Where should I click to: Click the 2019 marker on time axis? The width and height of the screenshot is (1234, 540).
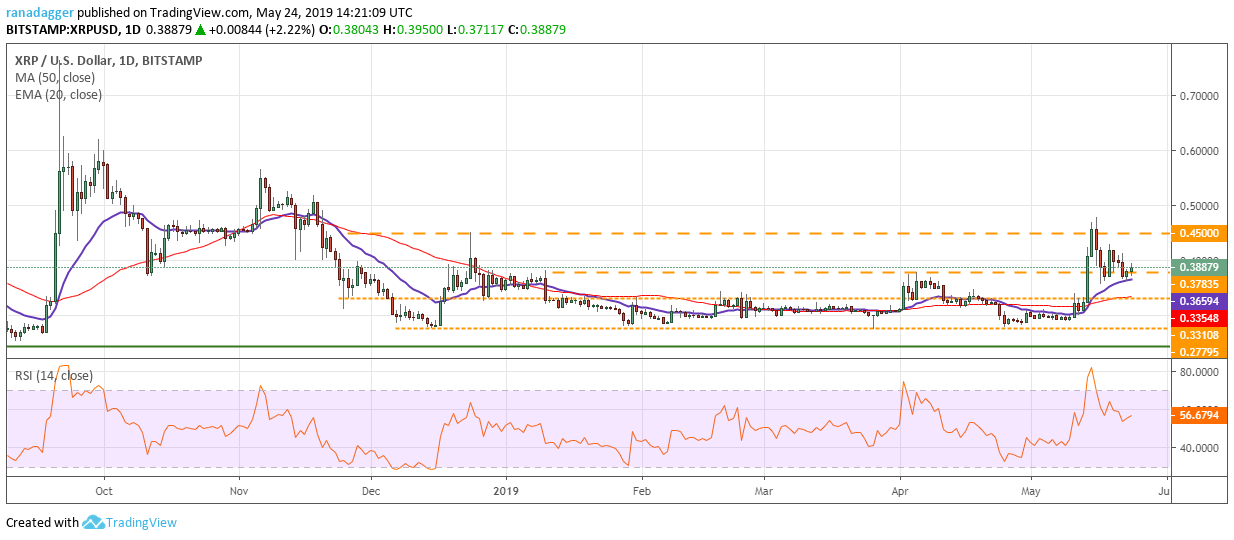[x=507, y=491]
